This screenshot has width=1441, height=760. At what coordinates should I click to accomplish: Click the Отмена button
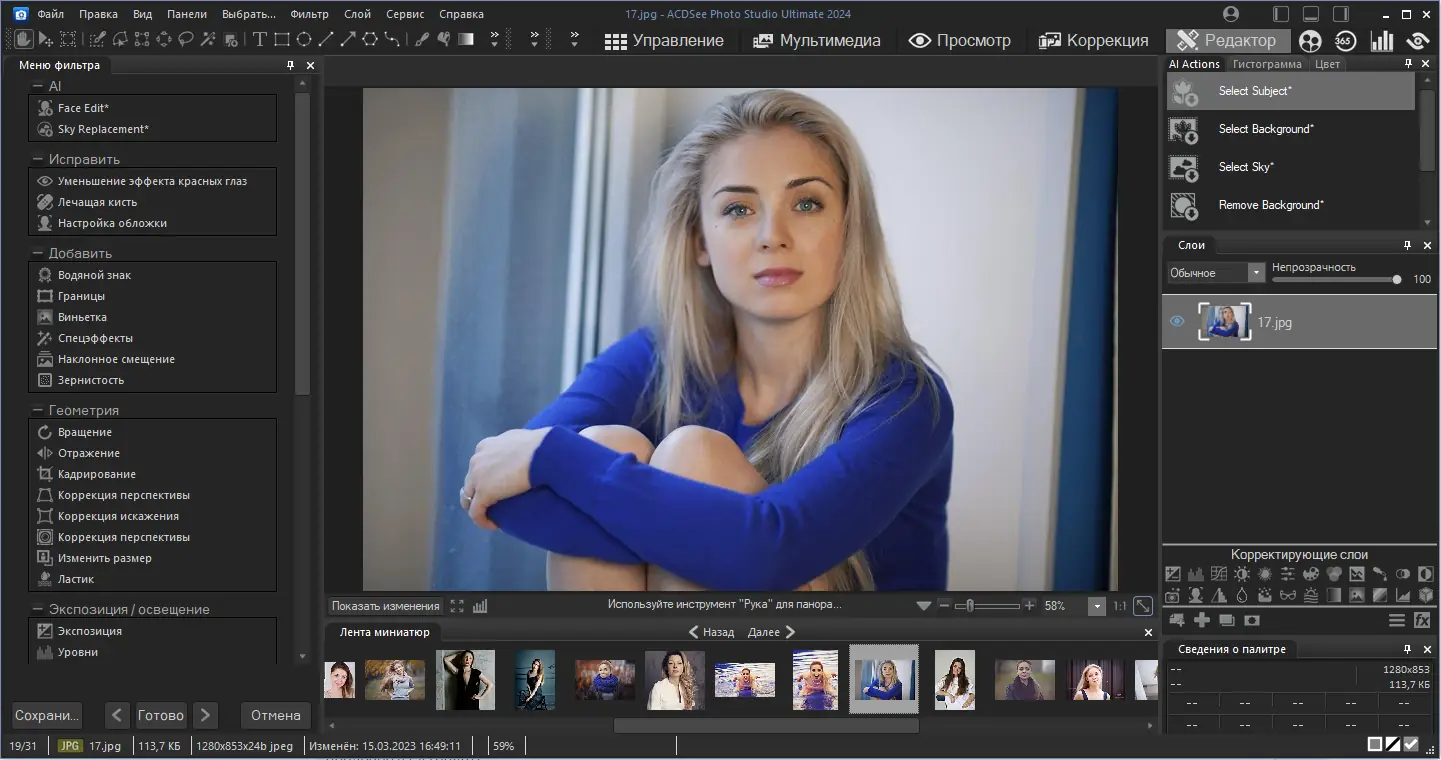tap(276, 715)
